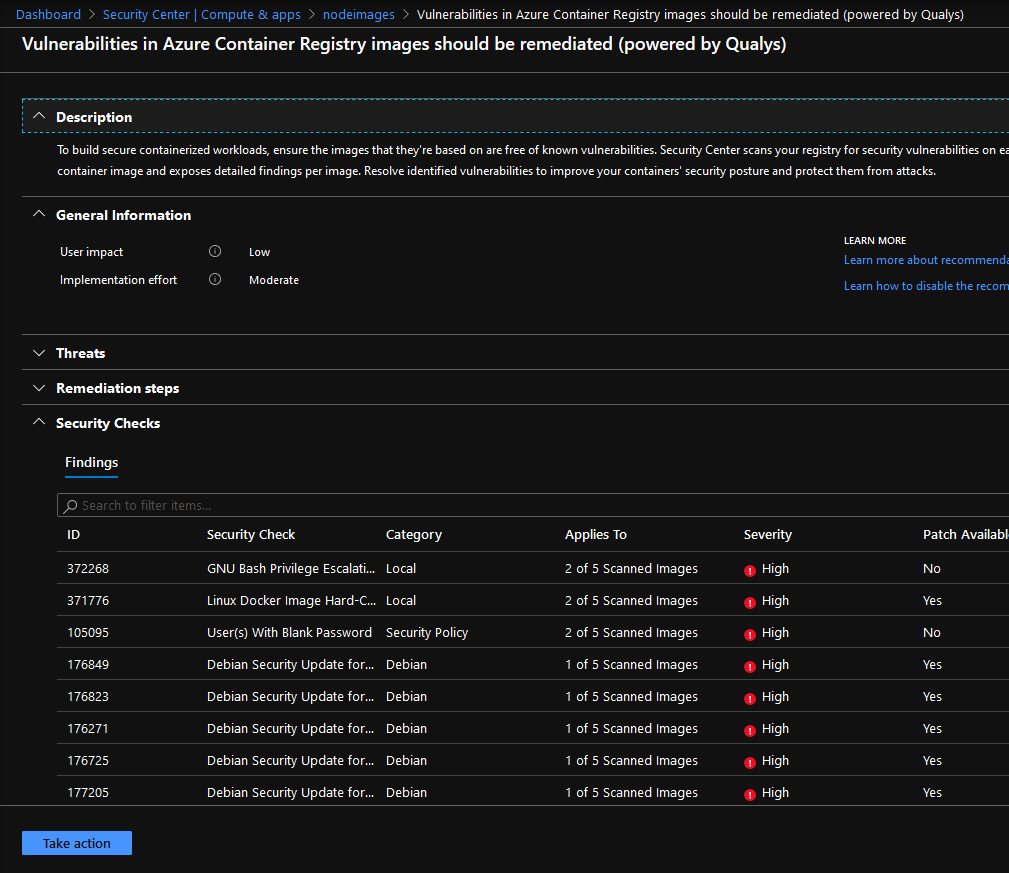Viewport: 1009px width, 873px height.
Task: Click the User impact info icon
Action: click(x=214, y=252)
